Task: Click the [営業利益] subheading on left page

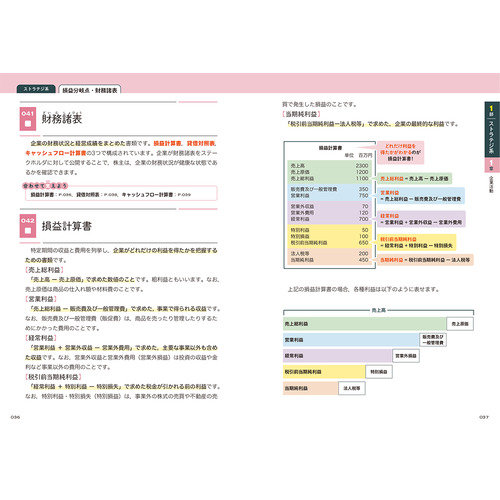Action: click(x=41, y=299)
